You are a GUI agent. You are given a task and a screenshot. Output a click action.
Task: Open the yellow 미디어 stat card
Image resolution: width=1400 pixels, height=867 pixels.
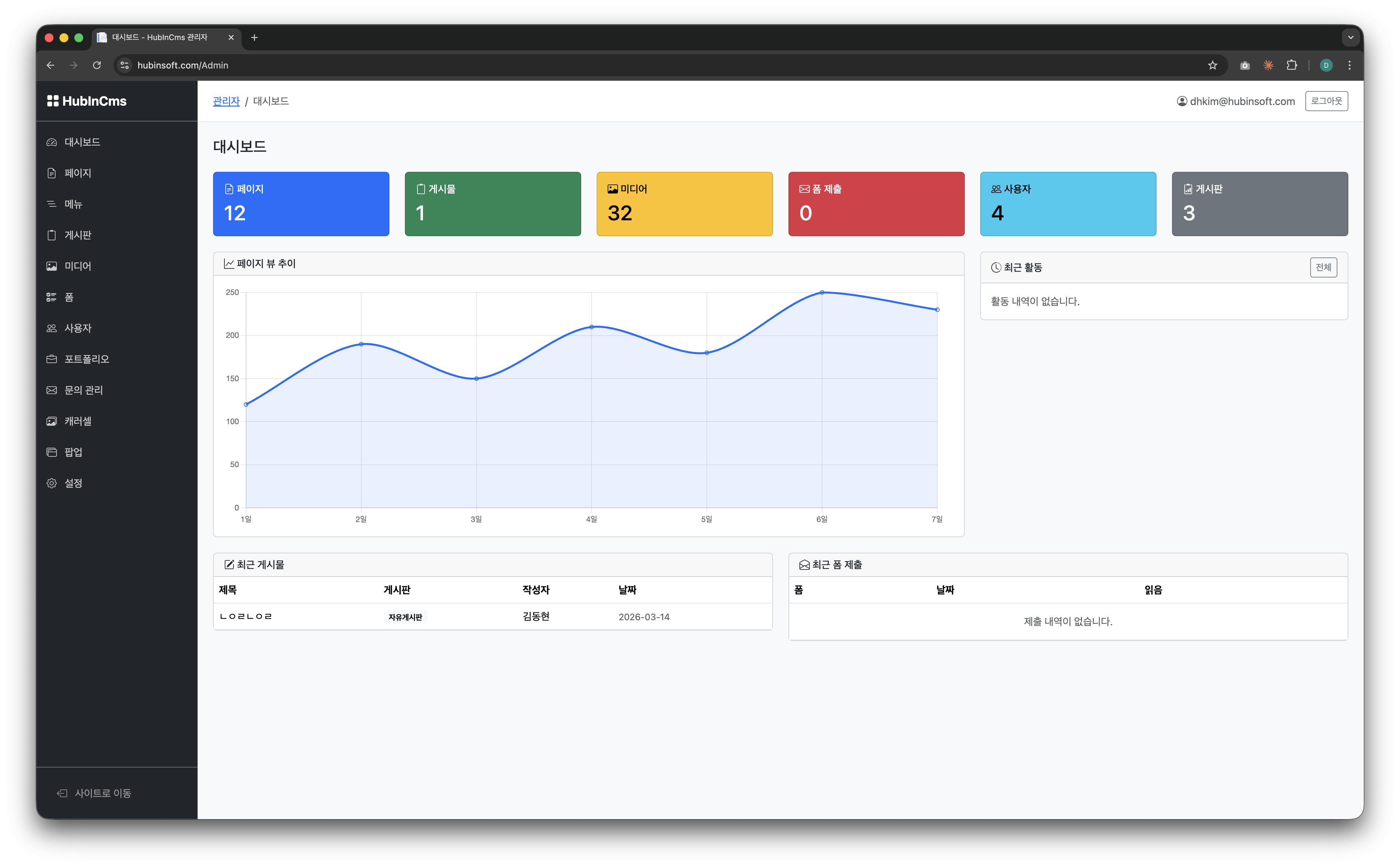[684, 204]
